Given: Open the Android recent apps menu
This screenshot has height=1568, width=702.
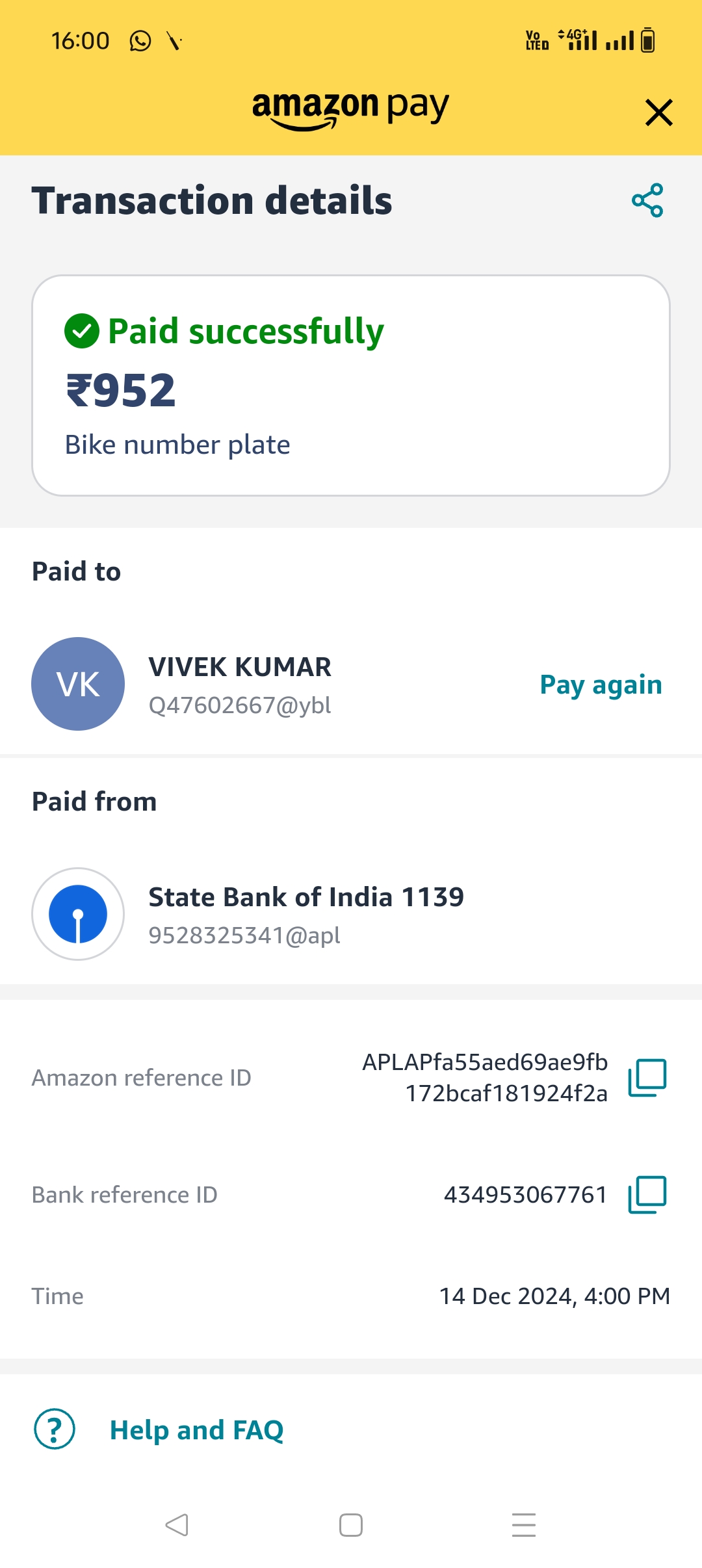Looking at the screenshot, I should tap(524, 1525).
